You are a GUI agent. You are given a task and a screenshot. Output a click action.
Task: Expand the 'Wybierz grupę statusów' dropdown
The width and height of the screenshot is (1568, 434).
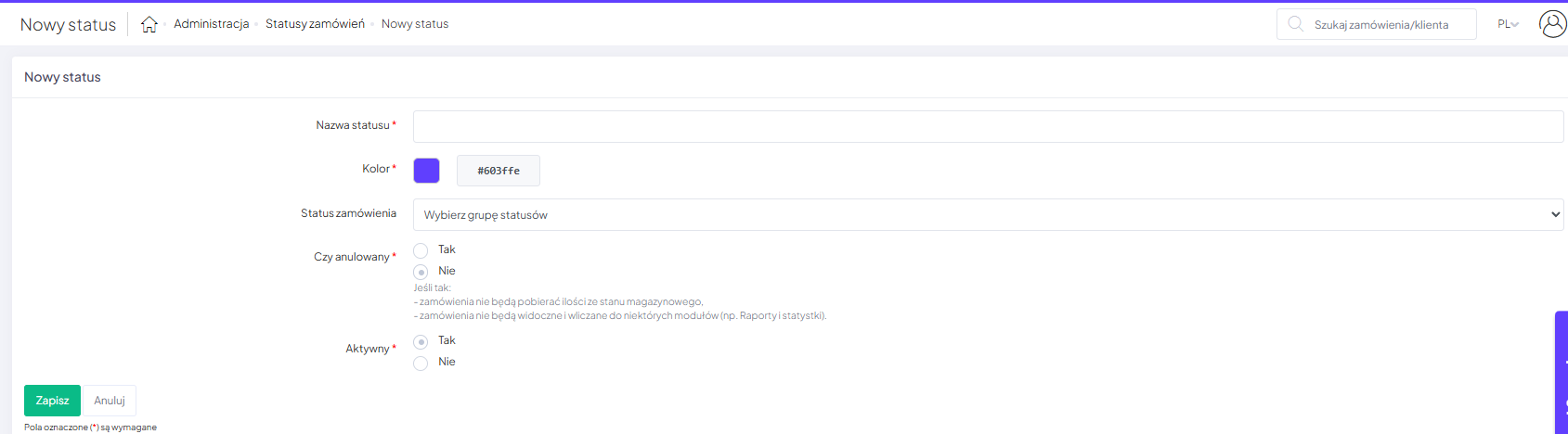[988, 215]
